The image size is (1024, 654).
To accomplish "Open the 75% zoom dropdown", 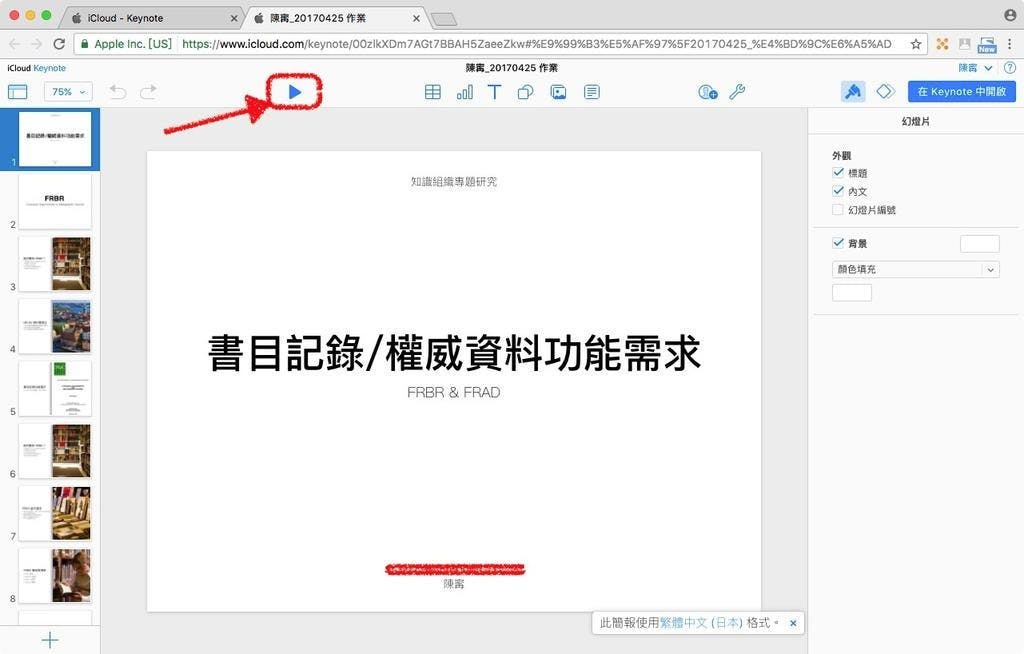I will [68, 92].
